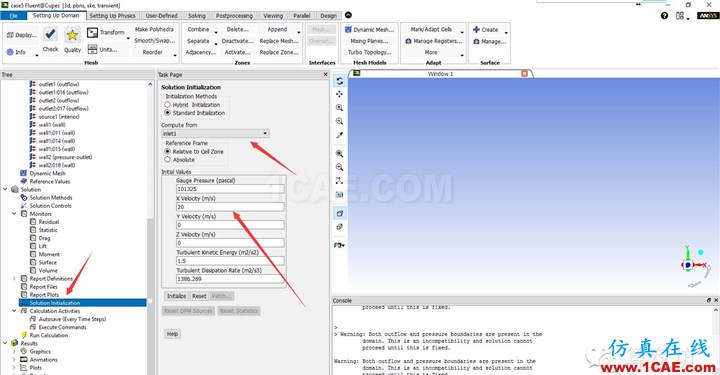The height and width of the screenshot is (375, 720).
Task: Click the Check mesh checkmark icon
Action: tap(50, 34)
